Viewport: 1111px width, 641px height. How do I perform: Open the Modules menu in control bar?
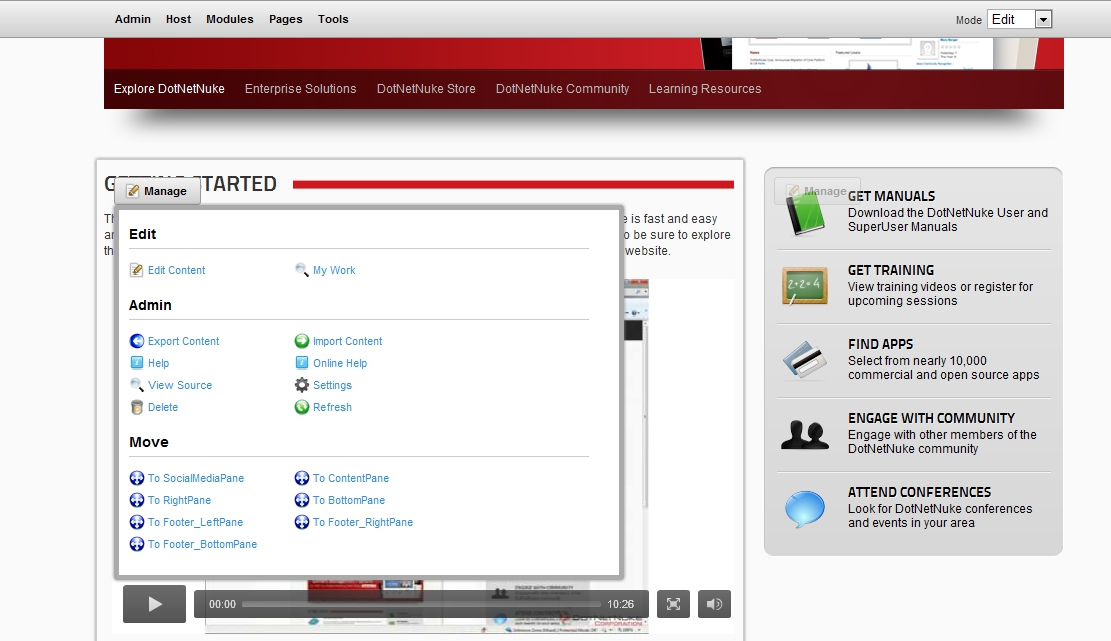point(230,19)
